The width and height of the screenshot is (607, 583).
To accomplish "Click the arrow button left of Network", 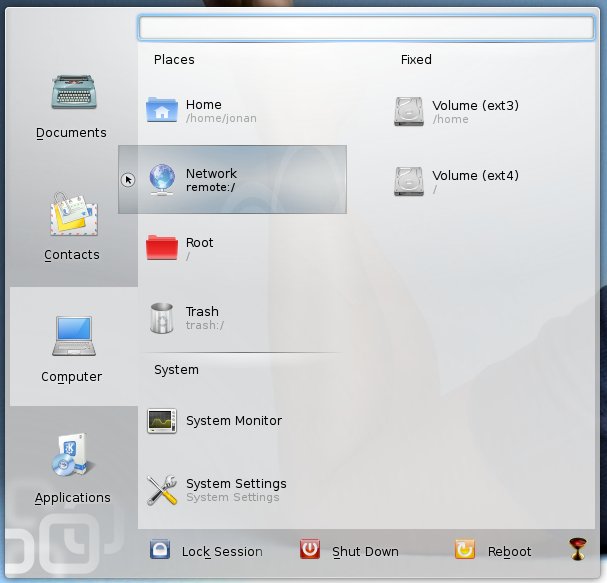I will [128, 180].
